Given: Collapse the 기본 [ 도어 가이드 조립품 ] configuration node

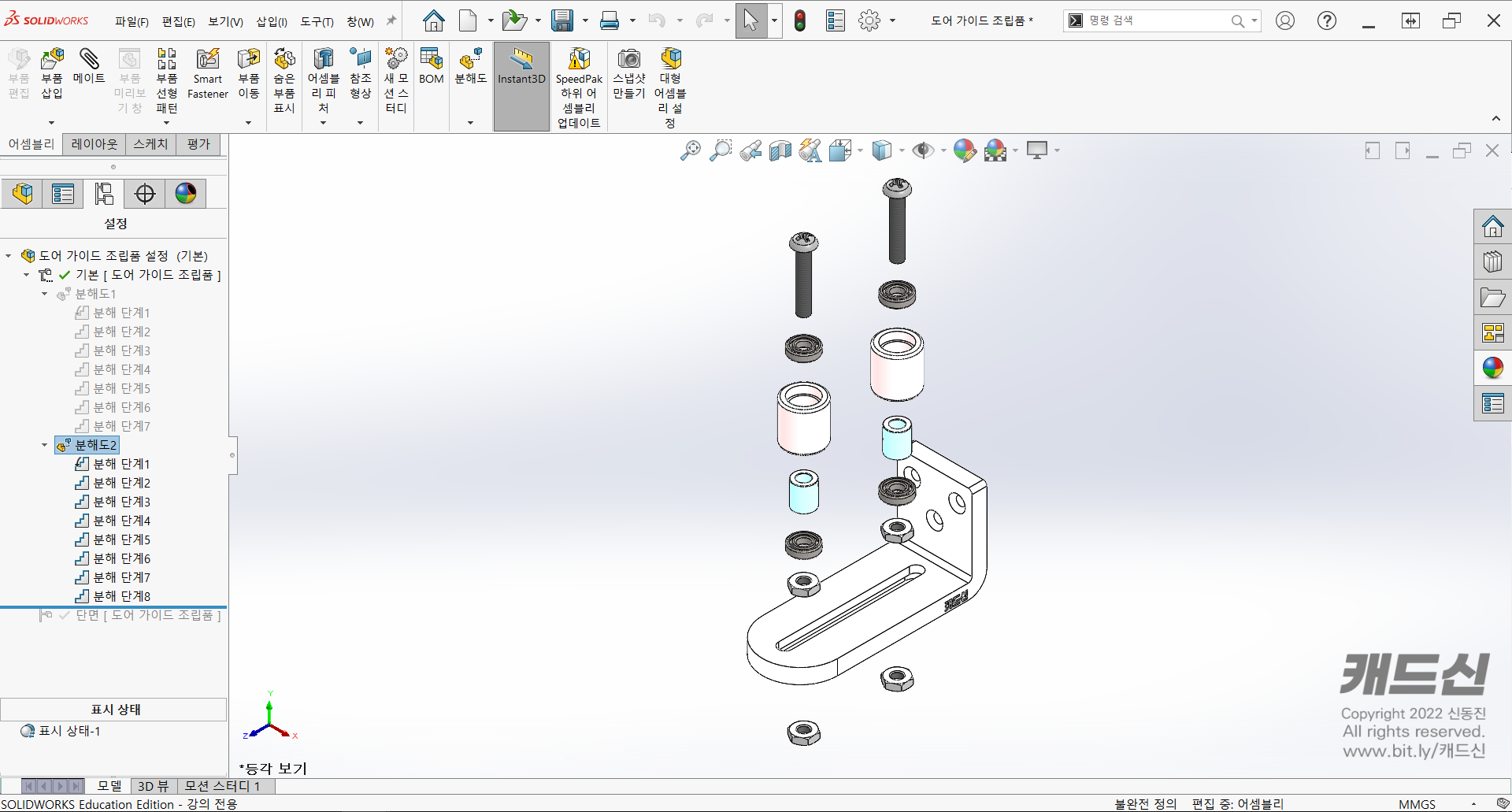Looking at the screenshot, I should tap(27, 275).
